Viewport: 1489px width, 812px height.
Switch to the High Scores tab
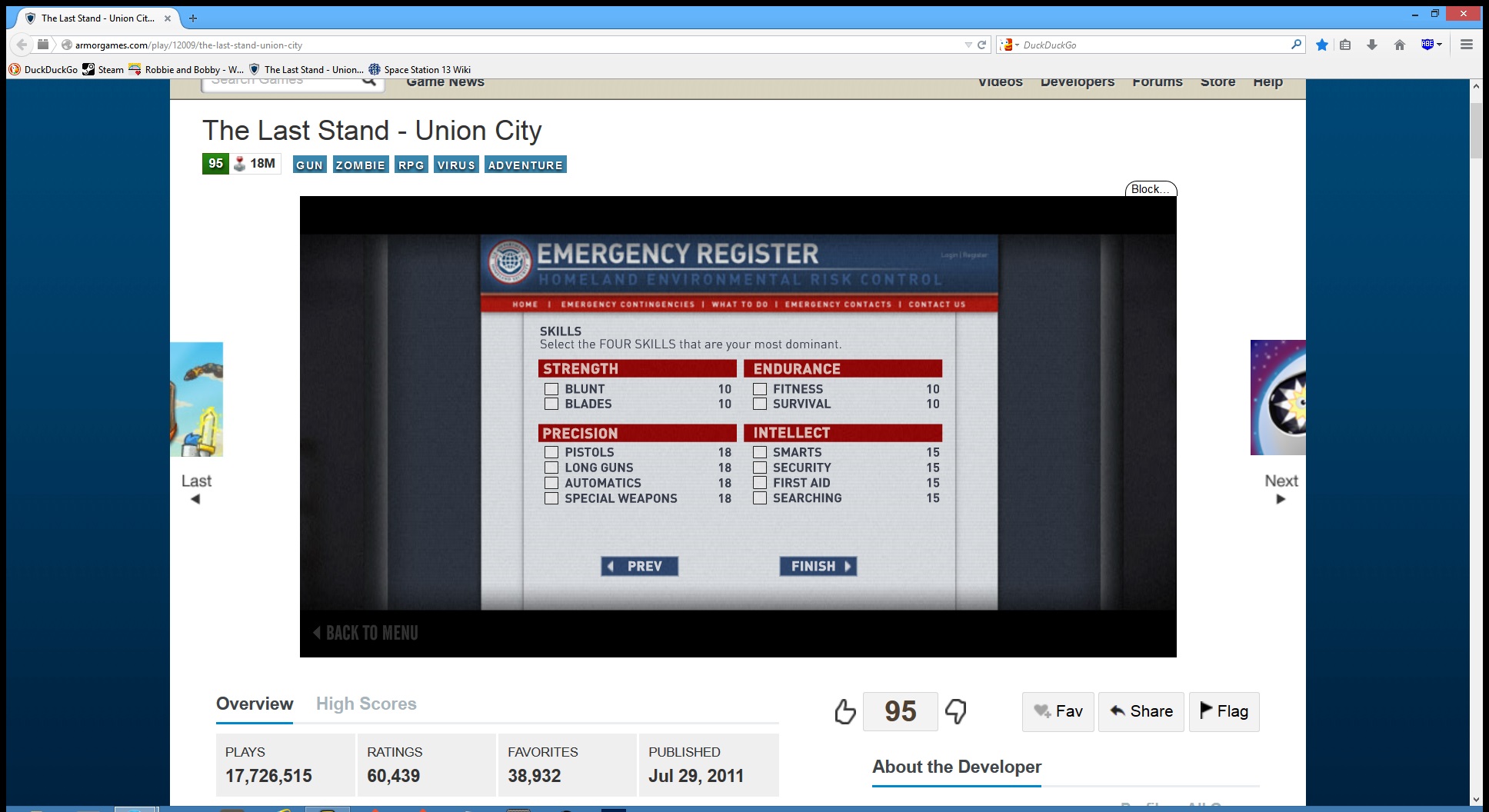click(366, 704)
